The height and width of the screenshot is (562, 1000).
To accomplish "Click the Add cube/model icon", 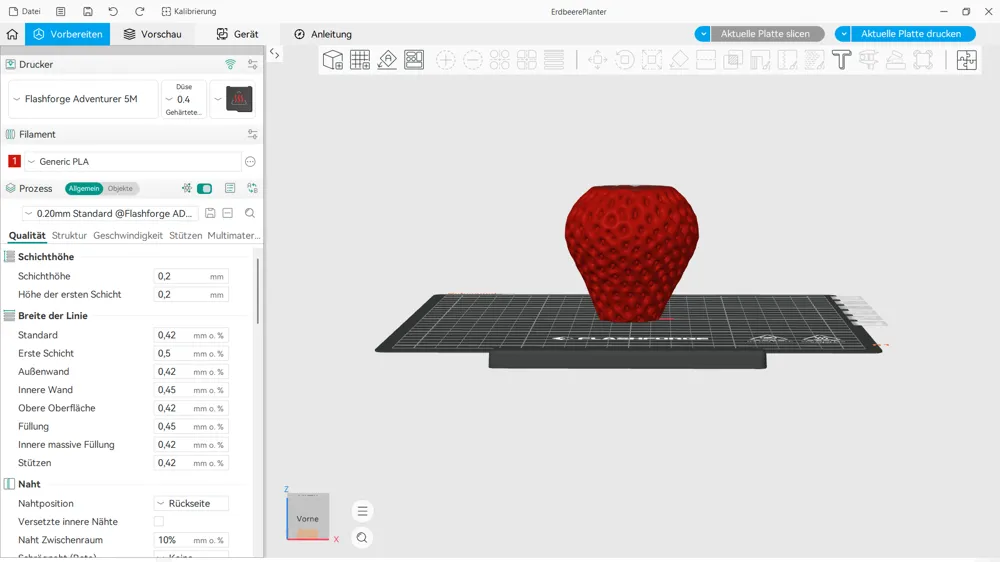I will [333, 60].
